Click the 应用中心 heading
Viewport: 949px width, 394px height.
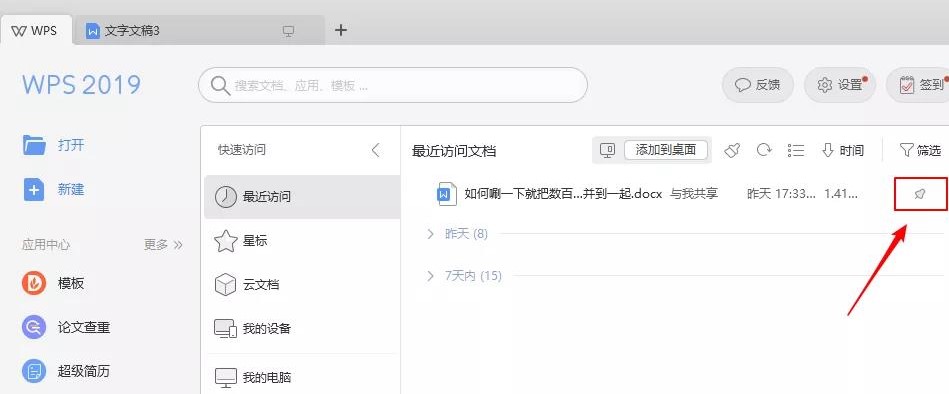point(46,245)
